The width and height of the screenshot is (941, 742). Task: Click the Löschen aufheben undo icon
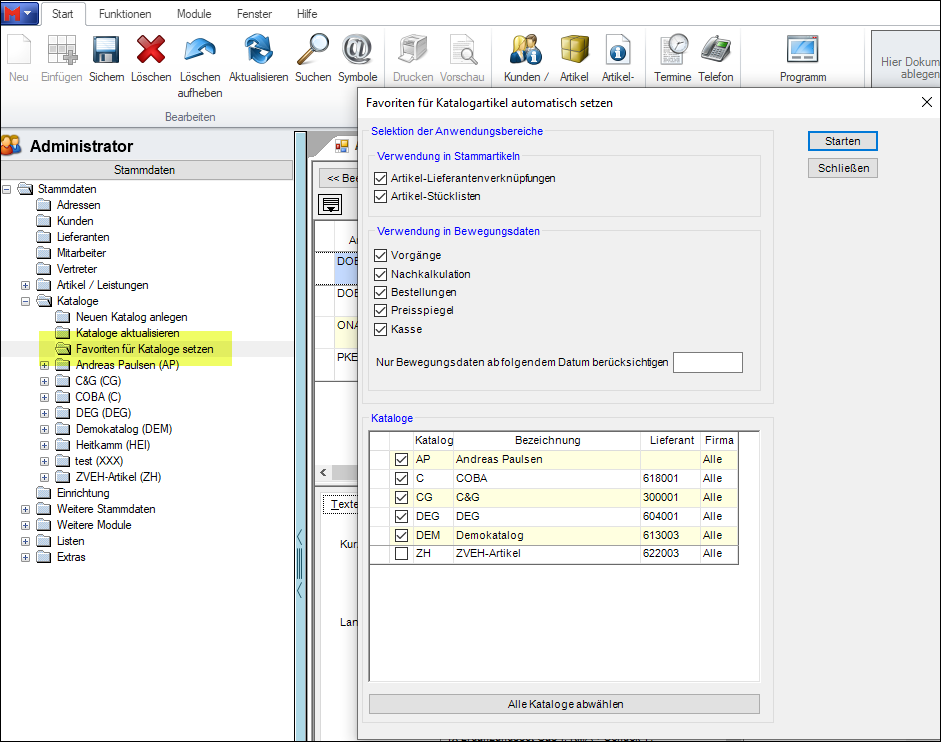200,50
